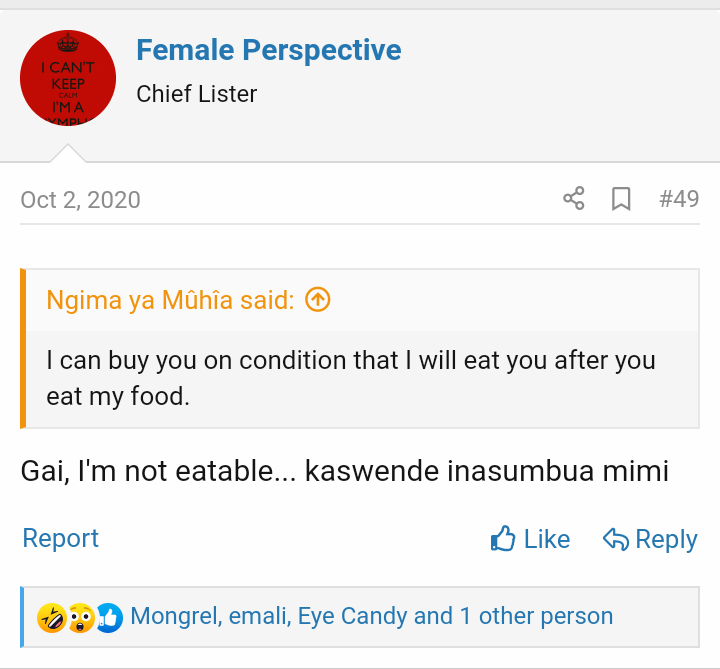Jump to the quoted post using the up-arrow icon
720x669 pixels.
[317, 299]
